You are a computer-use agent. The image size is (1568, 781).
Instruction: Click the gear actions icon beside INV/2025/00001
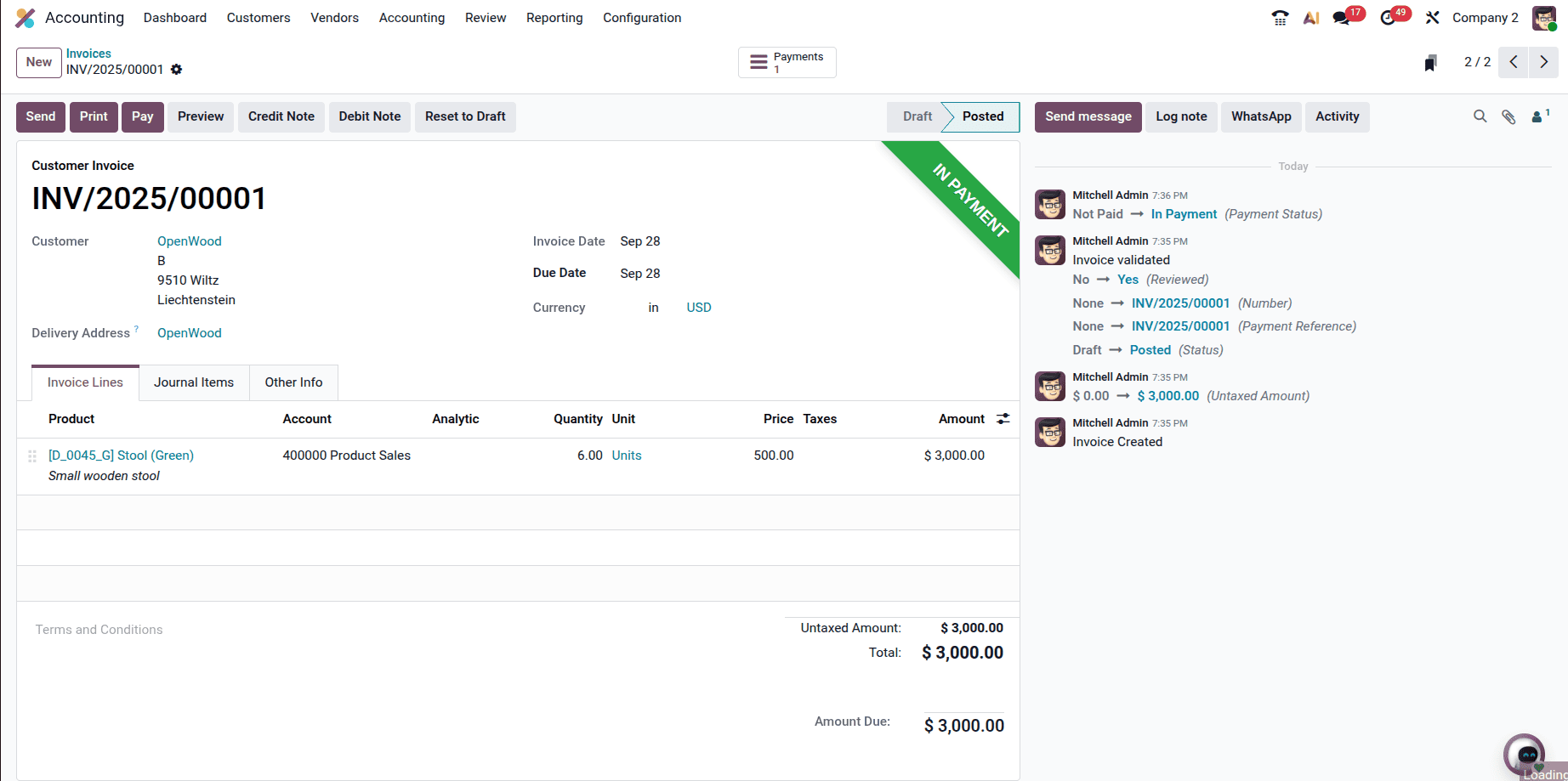point(176,70)
